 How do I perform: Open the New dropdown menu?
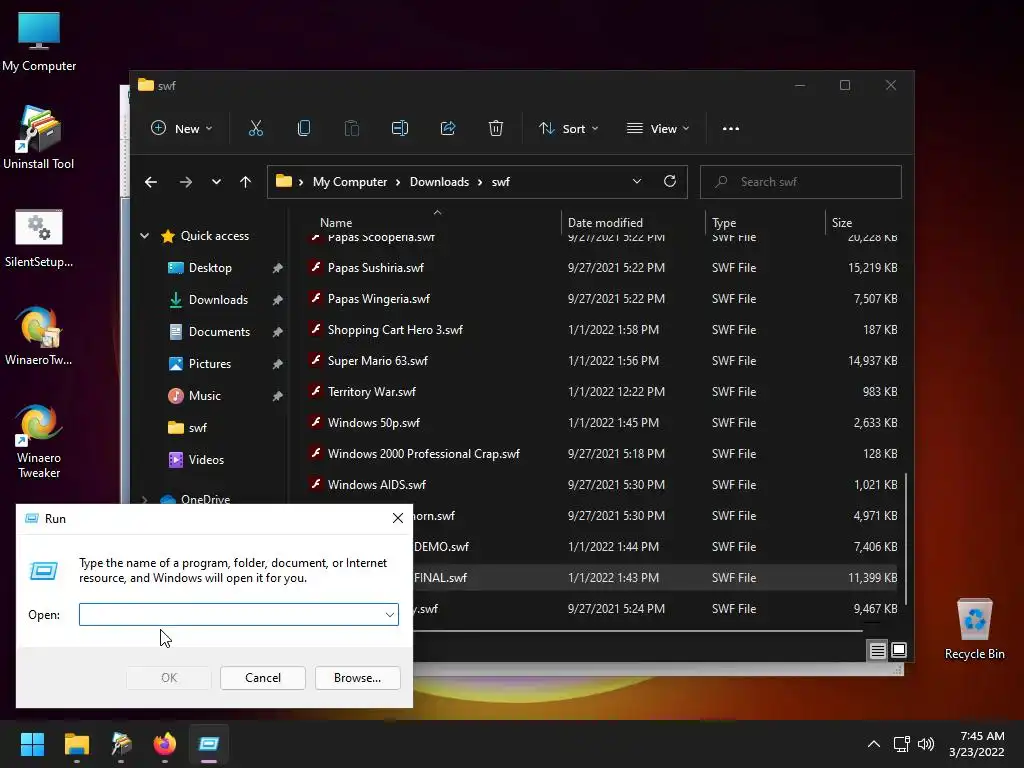(x=182, y=129)
